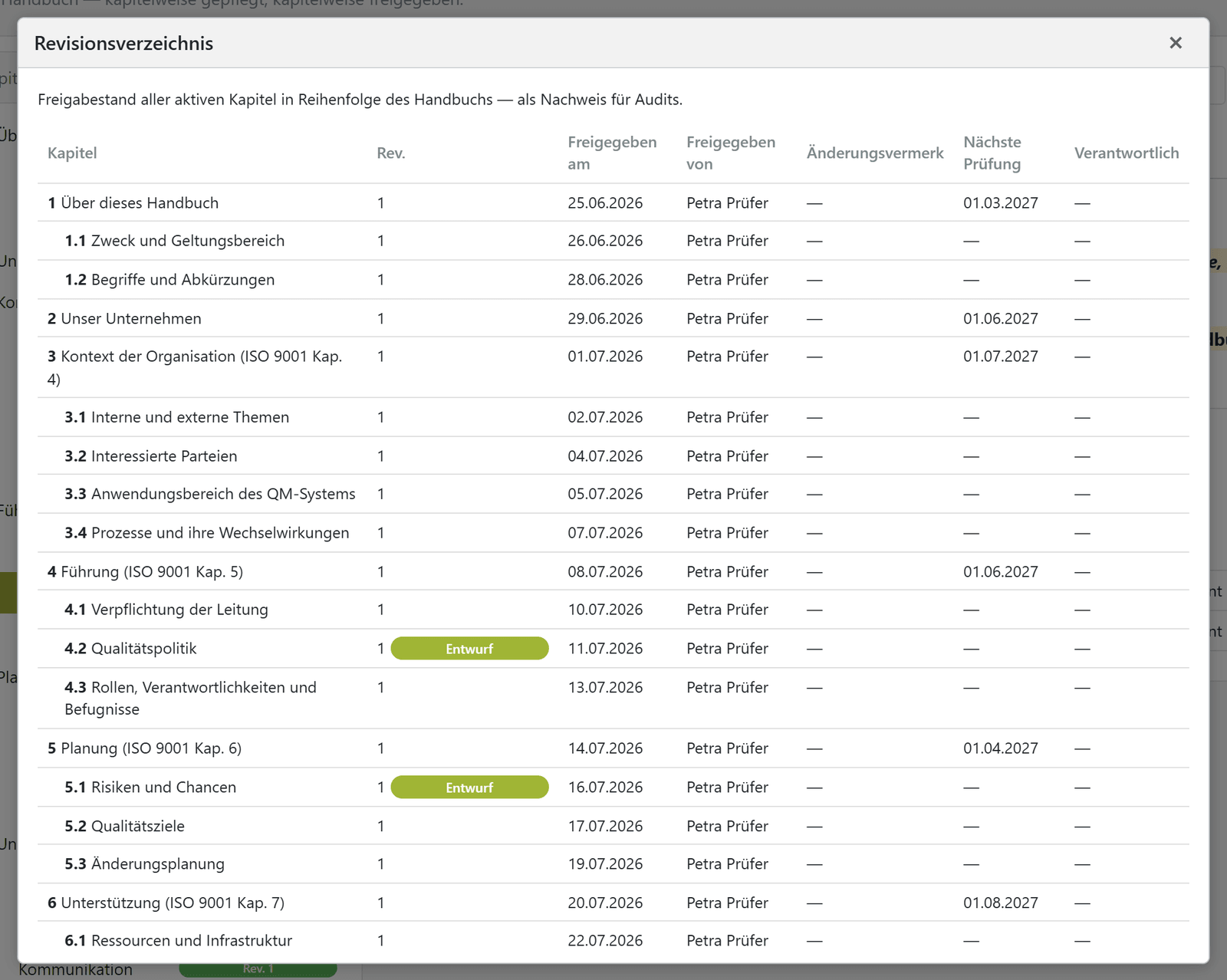Select row 3.1 Interne und externe Themen

(613, 417)
